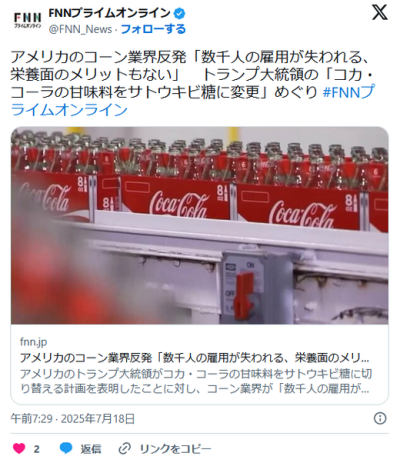Click the fnn.jp domain link
Image resolution: width=400 pixels, height=463 pixels.
click(33, 342)
